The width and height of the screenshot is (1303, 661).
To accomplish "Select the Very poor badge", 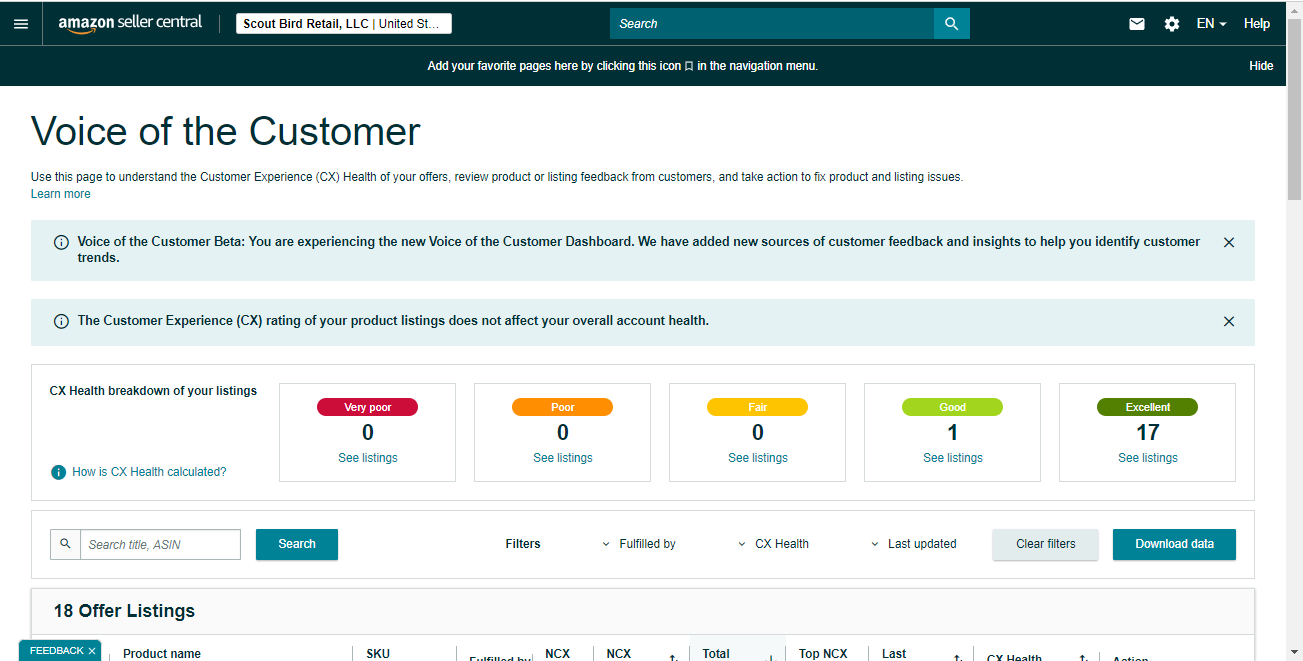I will (367, 407).
